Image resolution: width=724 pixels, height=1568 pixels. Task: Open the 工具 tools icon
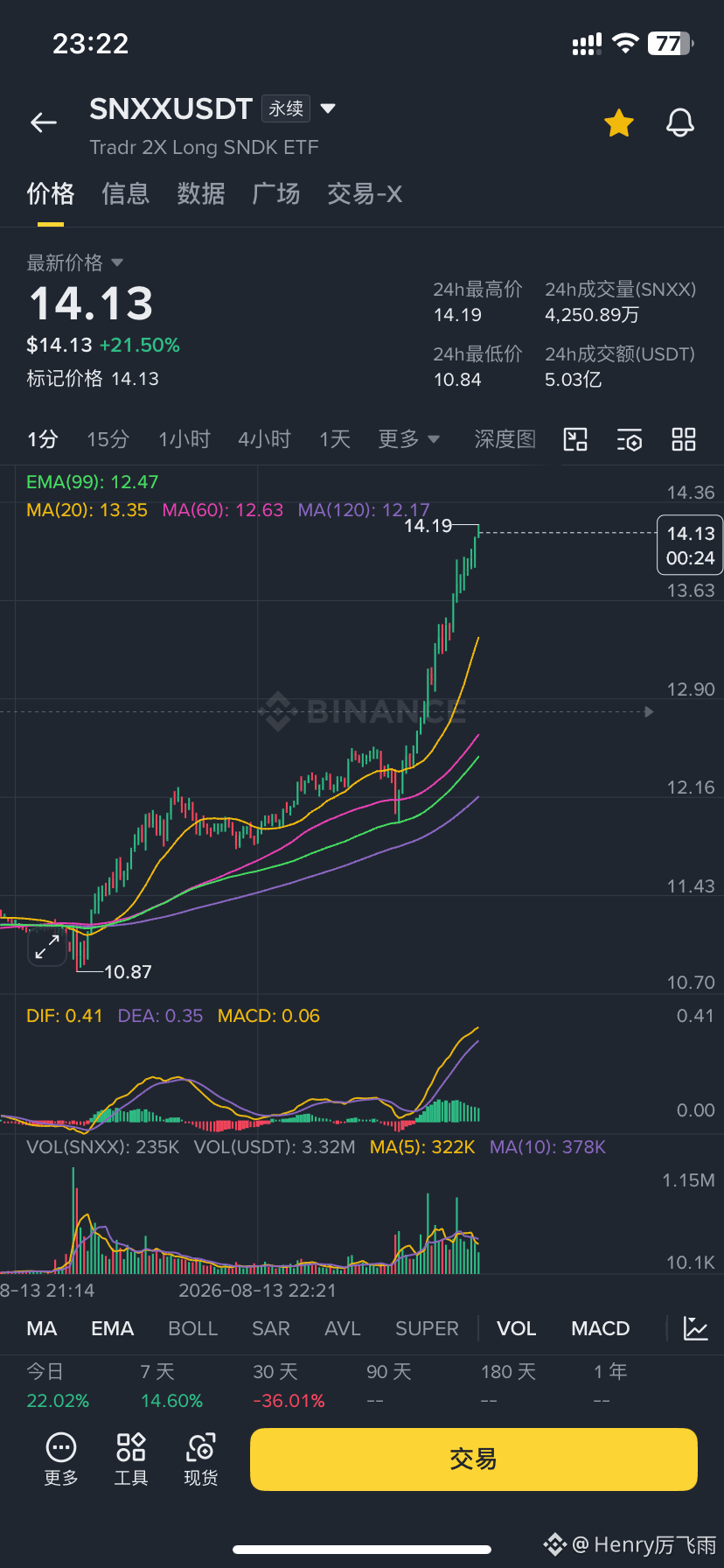[x=131, y=1459]
